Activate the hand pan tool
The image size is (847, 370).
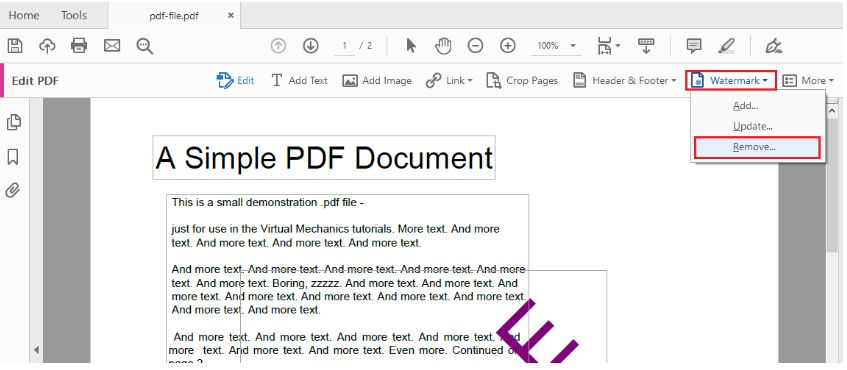[443, 46]
